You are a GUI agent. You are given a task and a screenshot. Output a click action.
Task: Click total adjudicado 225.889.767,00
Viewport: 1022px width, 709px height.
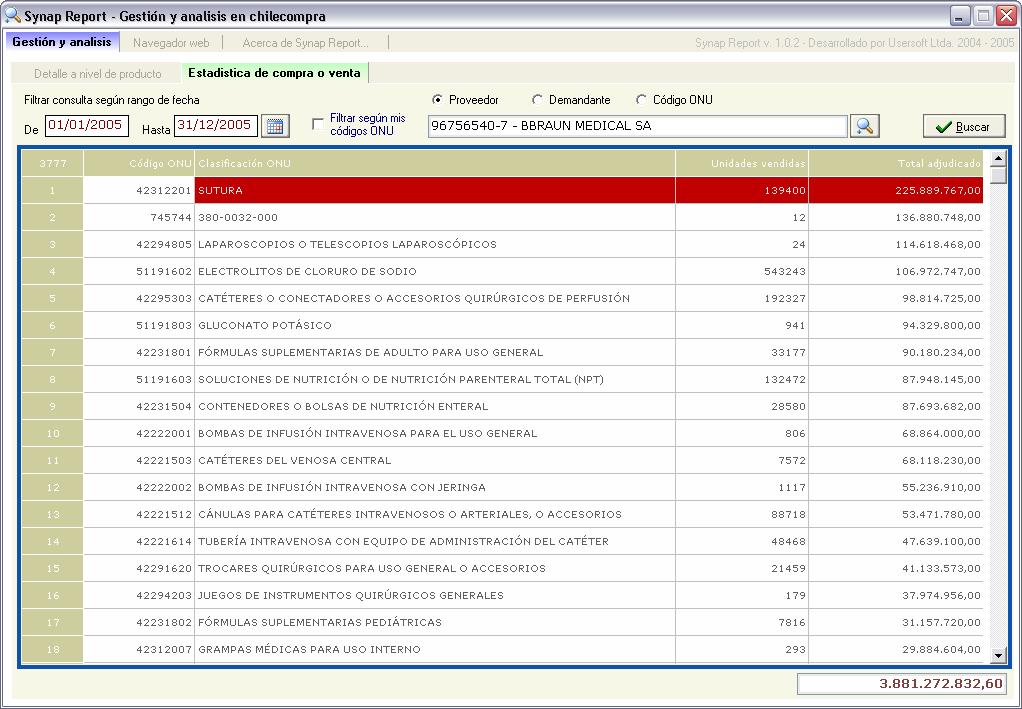click(x=896, y=190)
